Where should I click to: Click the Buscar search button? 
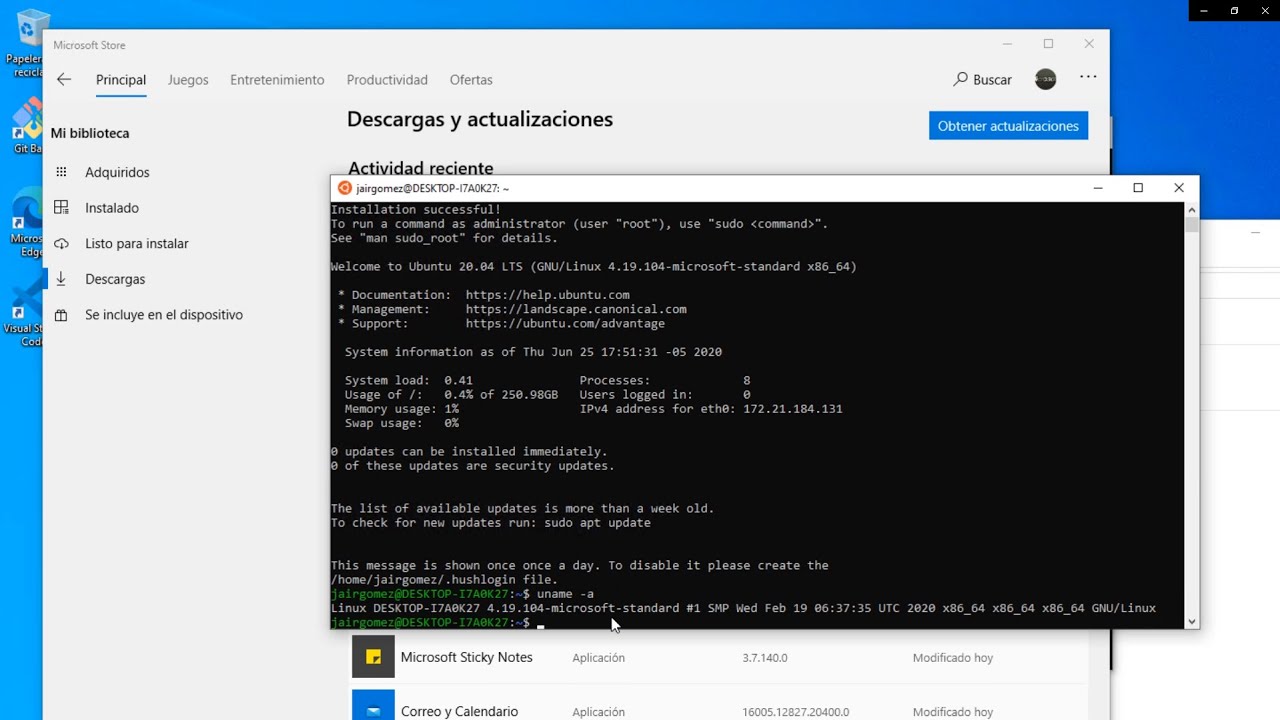[982, 79]
